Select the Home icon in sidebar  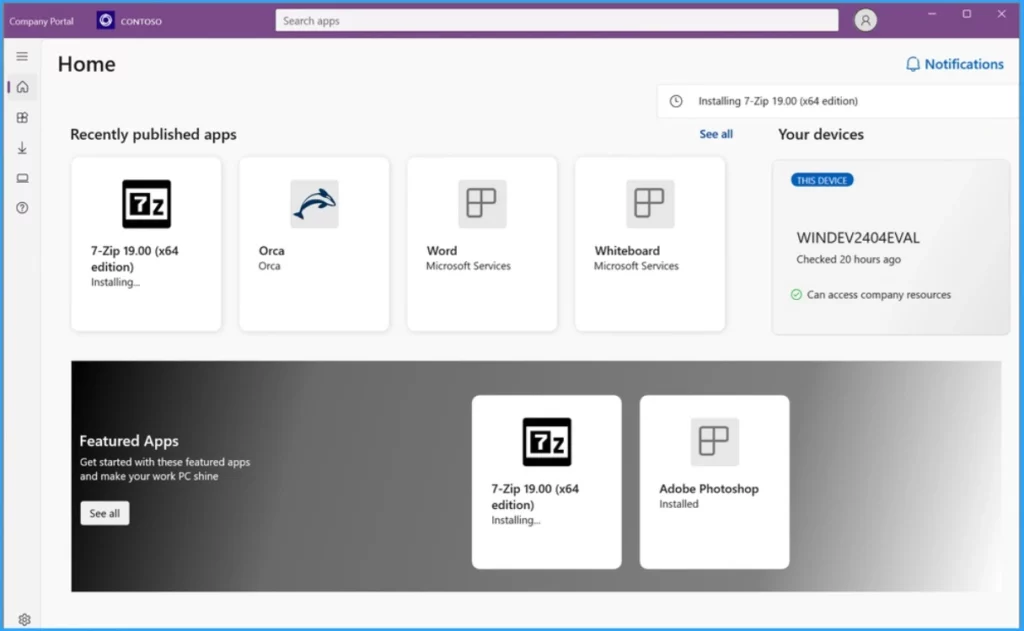(22, 87)
